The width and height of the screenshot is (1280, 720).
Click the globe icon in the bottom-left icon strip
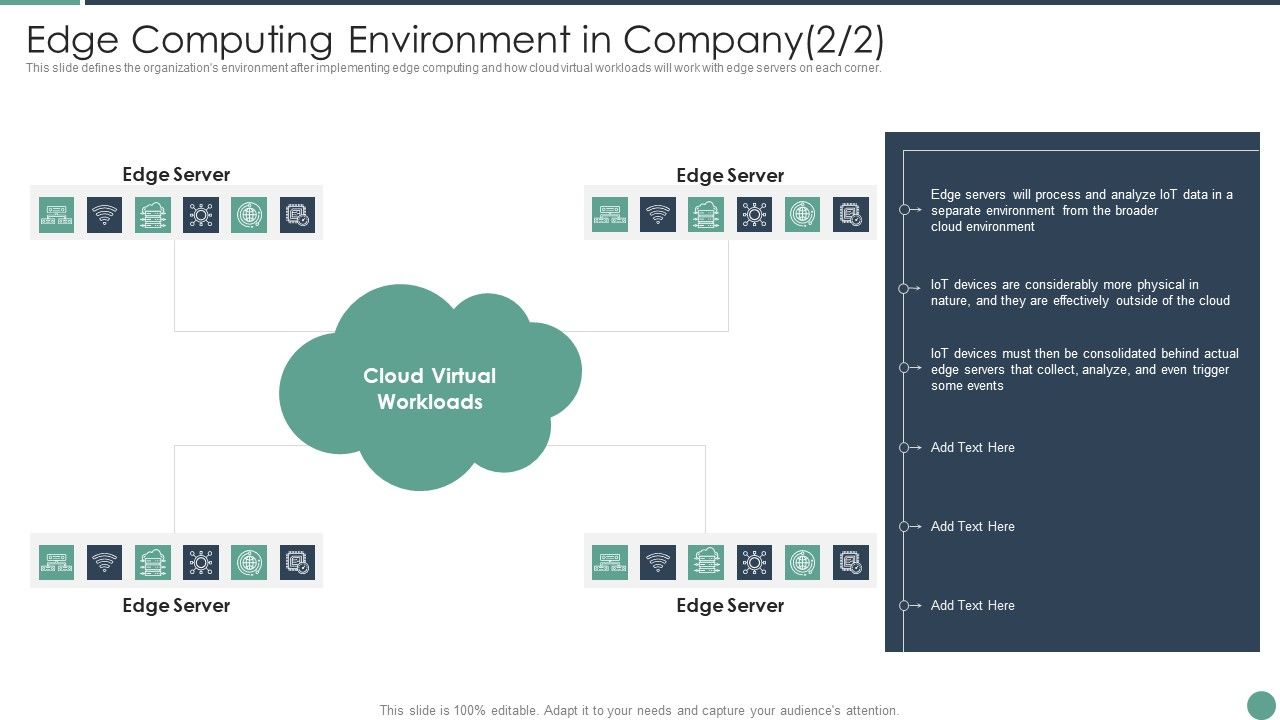click(249, 562)
